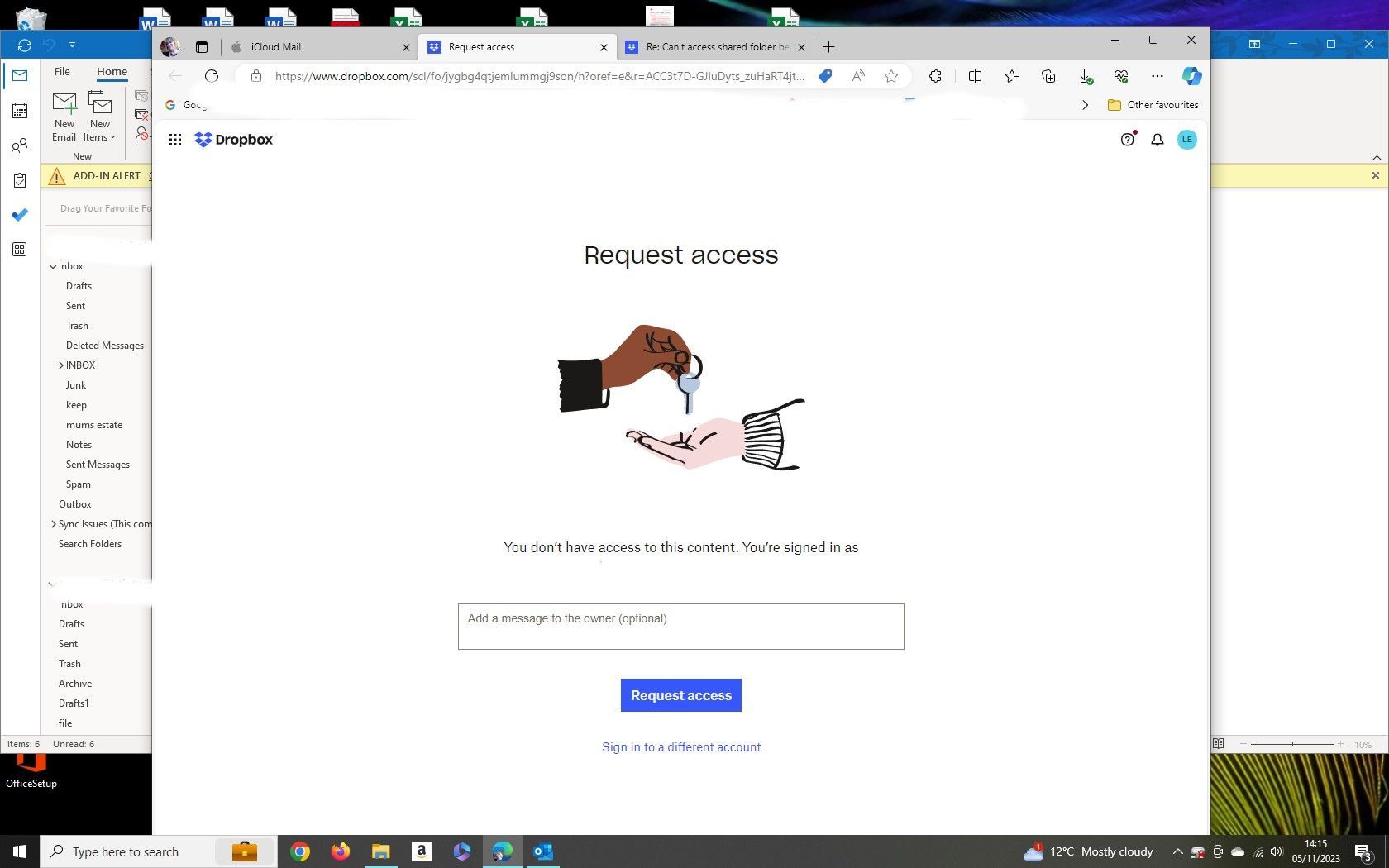Open the New Items dropdown in Outlook
This screenshot has width=1389, height=868.
pyautogui.click(x=99, y=117)
